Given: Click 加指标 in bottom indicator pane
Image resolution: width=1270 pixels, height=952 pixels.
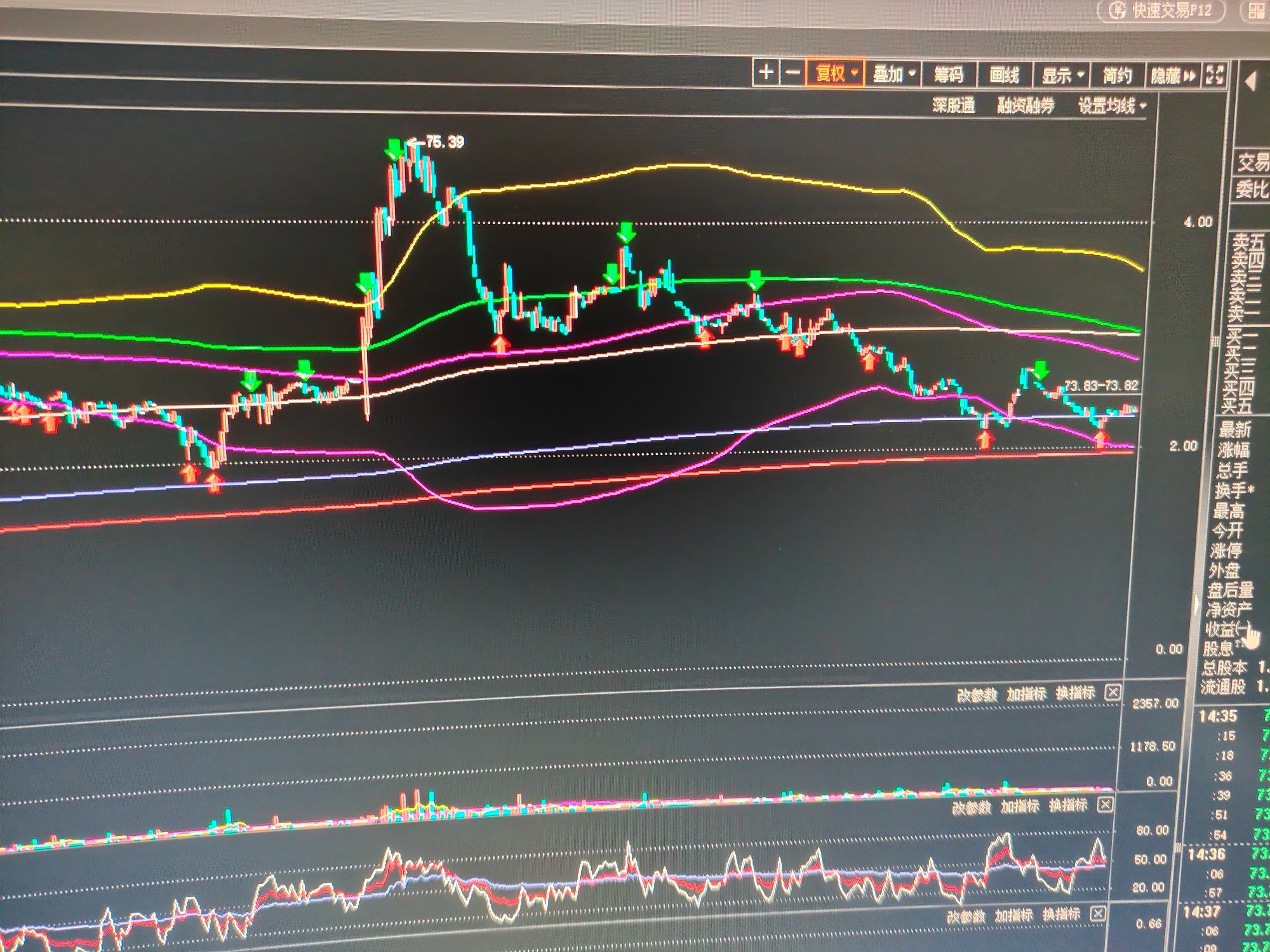Looking at the screenshot, I should coord(1014,916).
